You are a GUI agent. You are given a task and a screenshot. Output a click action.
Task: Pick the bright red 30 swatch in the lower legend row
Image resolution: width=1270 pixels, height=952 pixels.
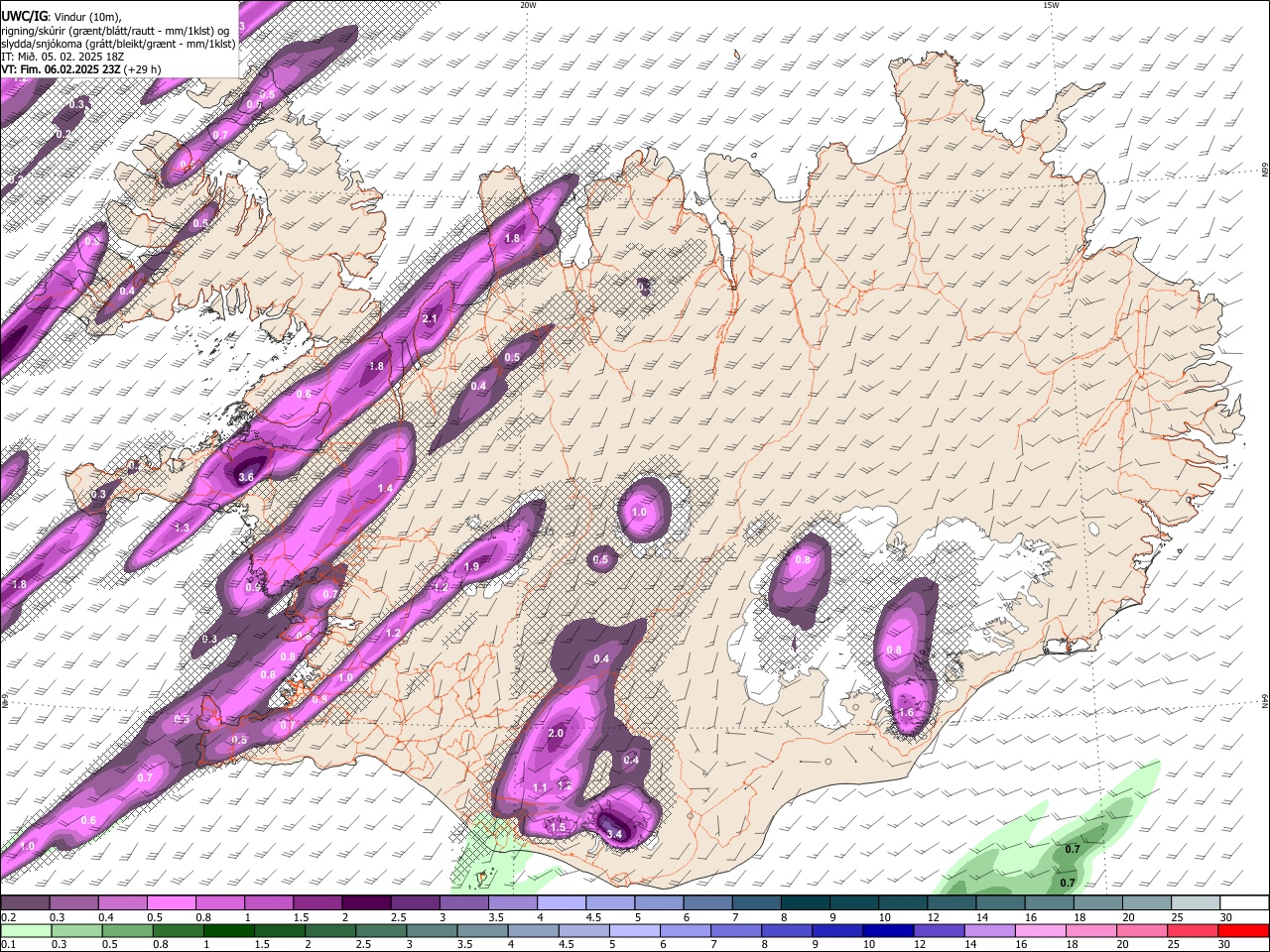(1243, 930)
